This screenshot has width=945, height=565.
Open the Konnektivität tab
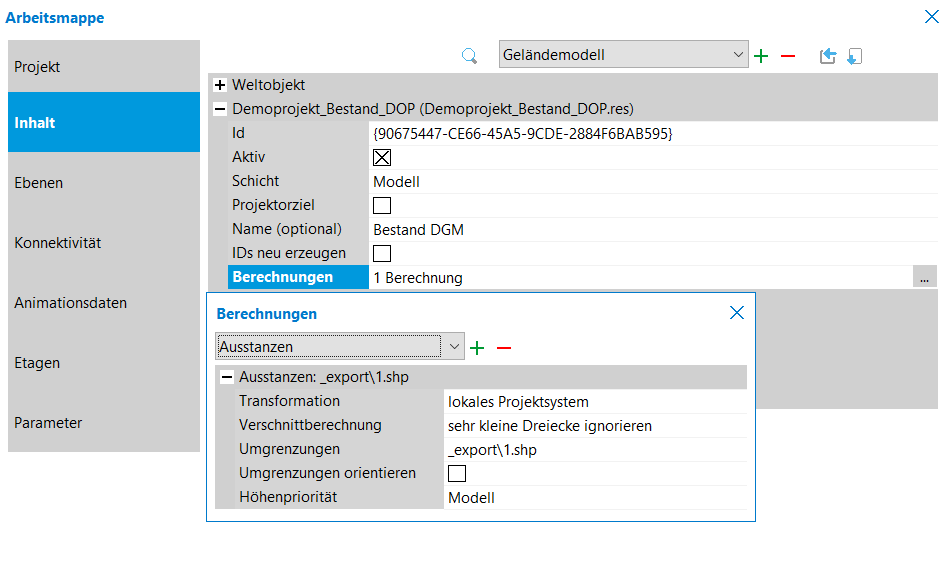(104, 243)
